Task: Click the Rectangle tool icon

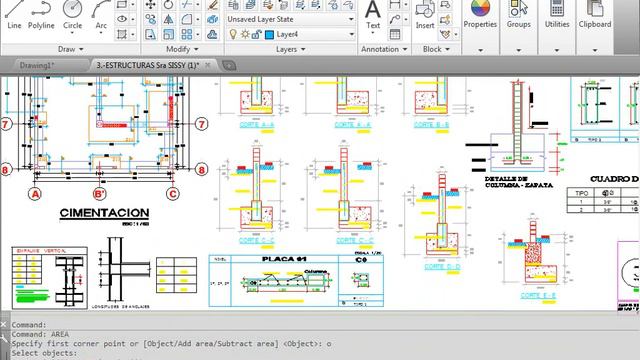Action: click(x=122, y=4)
